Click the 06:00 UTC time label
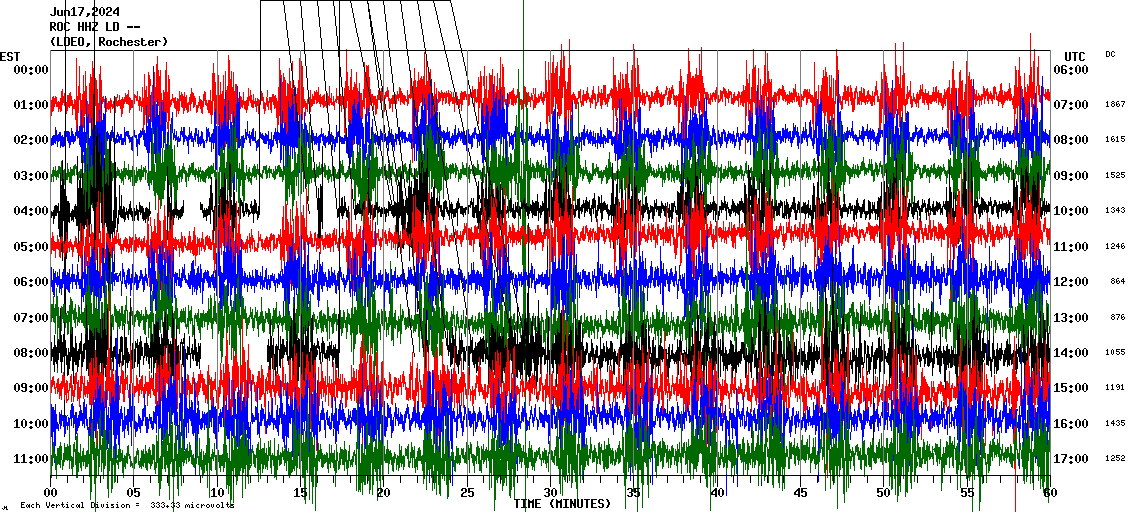The width and height of the screenshot is (1130, 519). (x=1070, y=70)
